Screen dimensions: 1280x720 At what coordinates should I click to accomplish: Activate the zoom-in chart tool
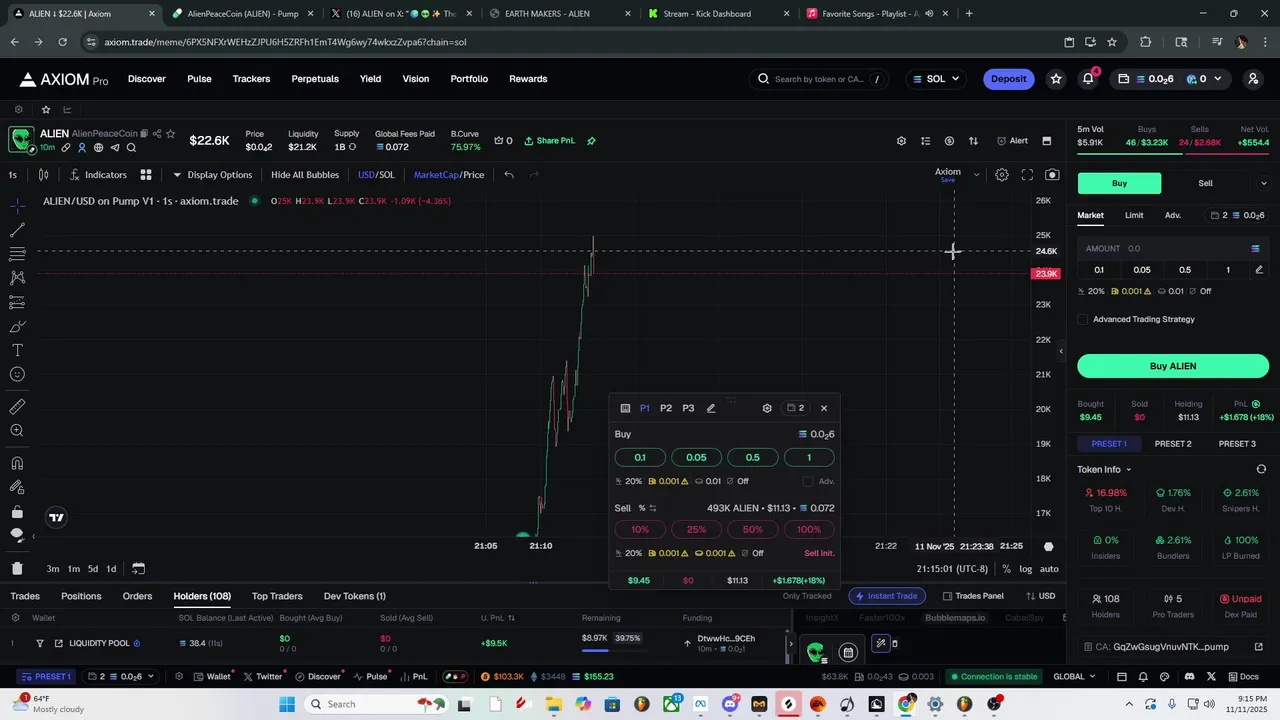pyautogui.click(x=17, y=431)
